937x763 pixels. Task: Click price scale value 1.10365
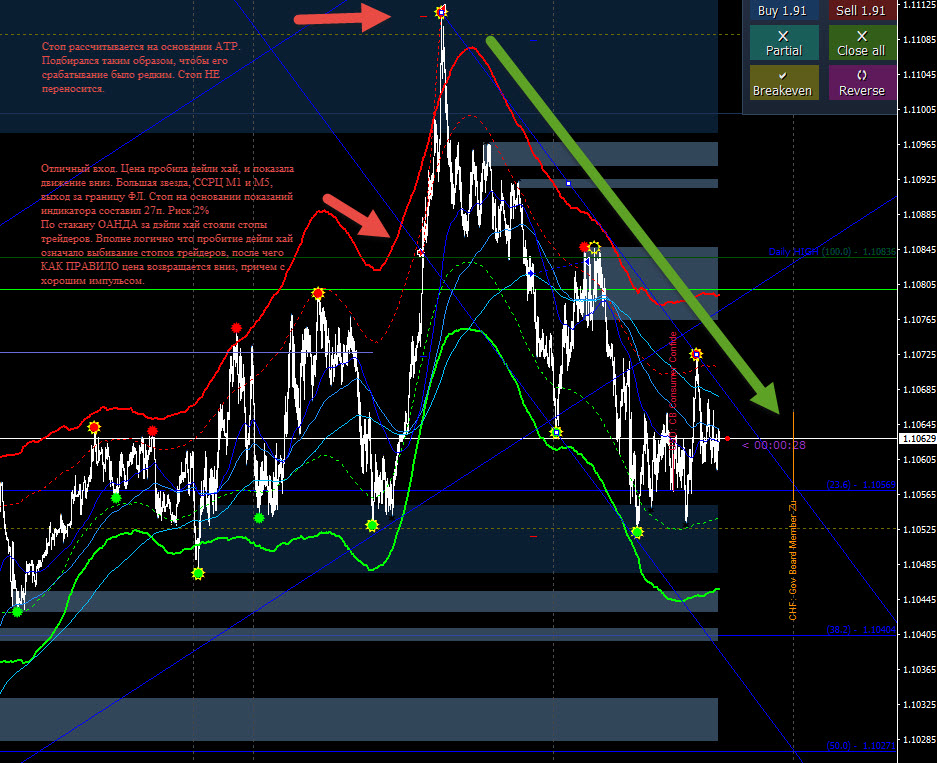click(918, 670)
